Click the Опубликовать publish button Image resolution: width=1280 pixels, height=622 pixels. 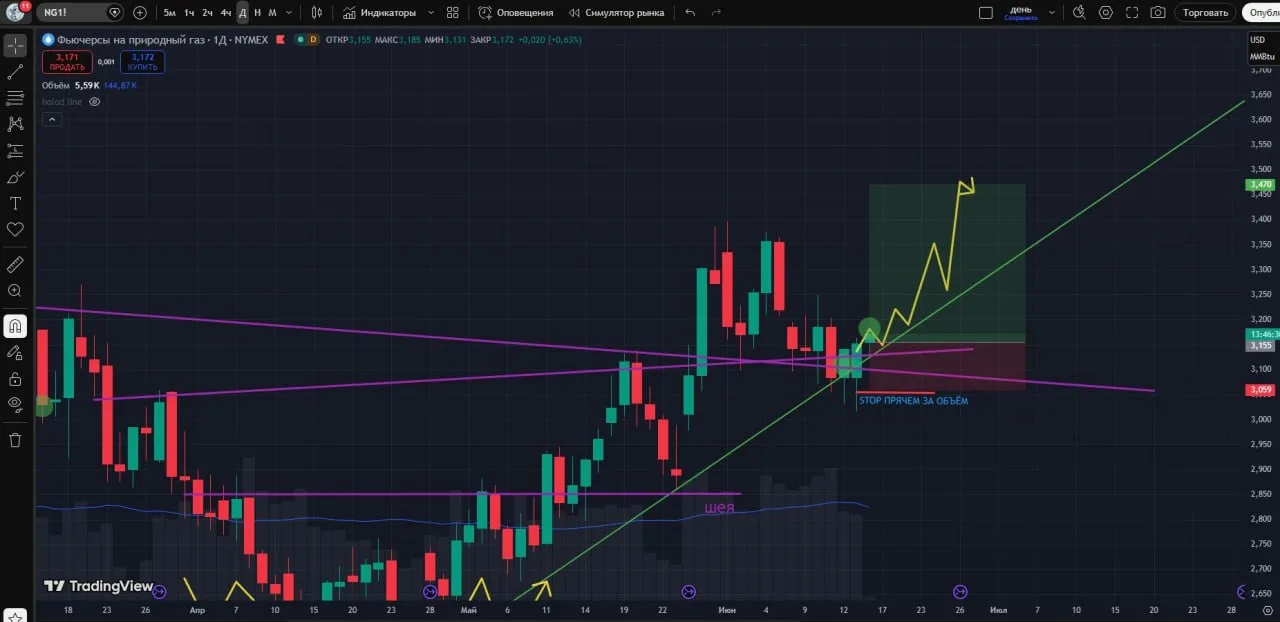coord(1262,13)
